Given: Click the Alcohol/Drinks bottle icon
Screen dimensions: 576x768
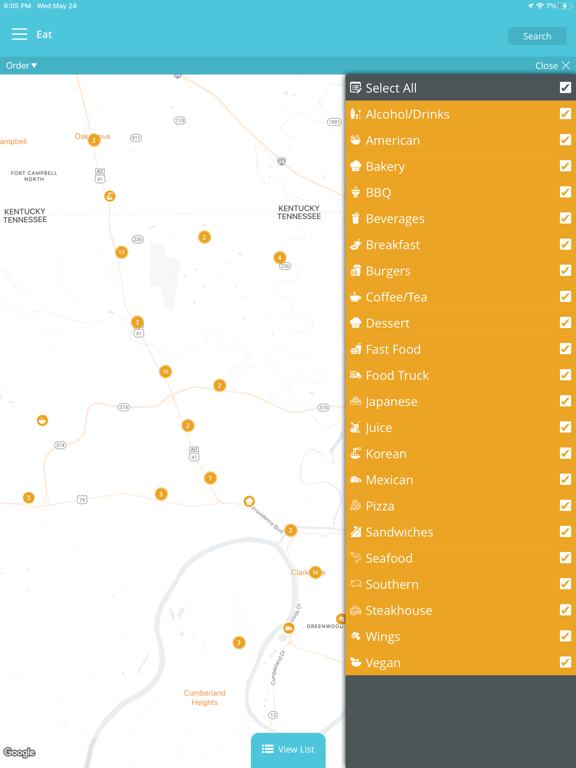Looking at the screenshot, I should [356, 114].
